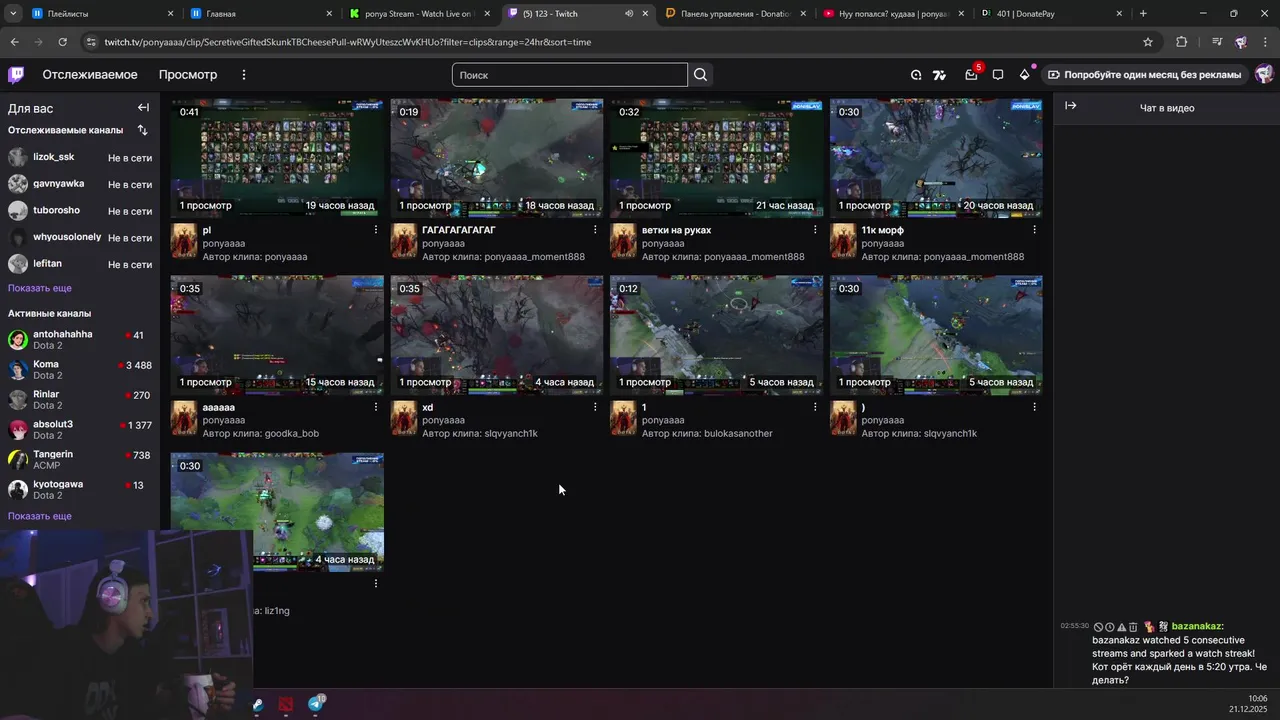Open live channel absolut3
Viewport: 1280px width, 720px height.
(80, 429)
